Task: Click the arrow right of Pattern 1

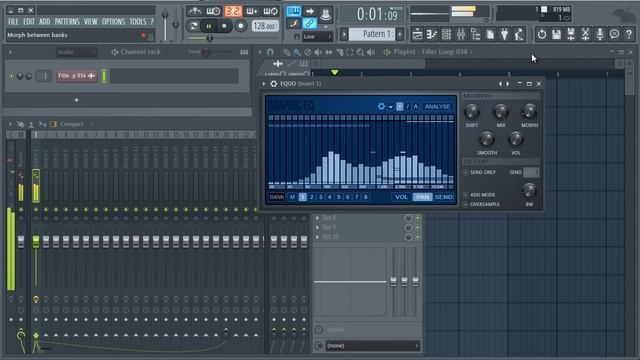Action: (x=400, y=34)
